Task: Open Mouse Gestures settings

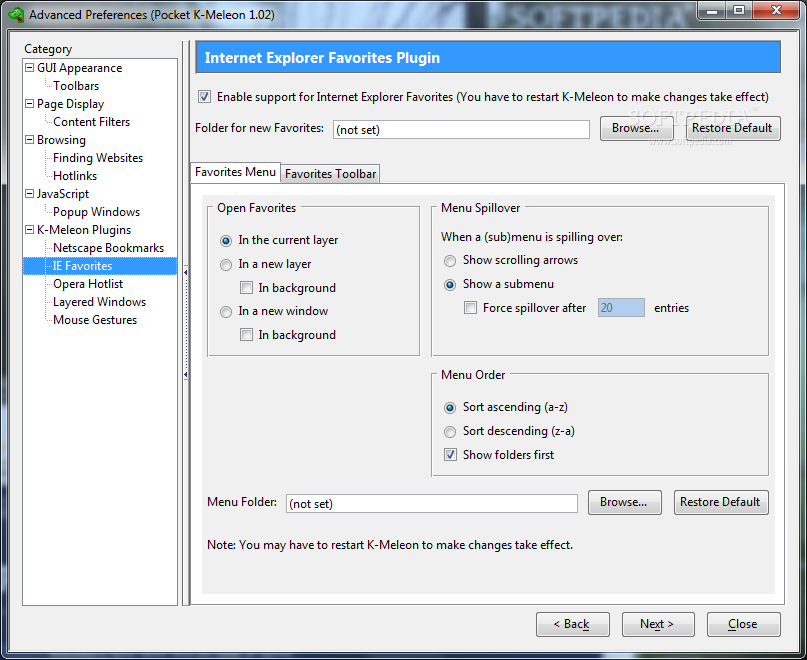Action: tap(95, 320)
